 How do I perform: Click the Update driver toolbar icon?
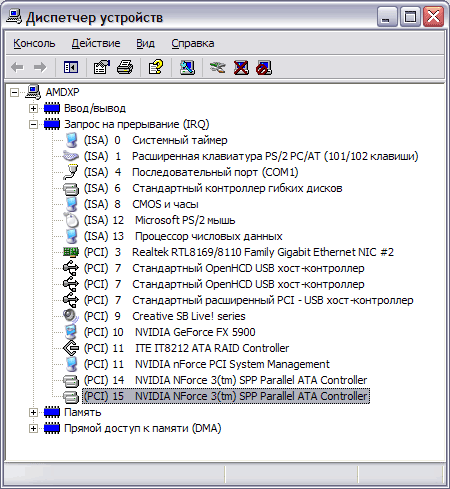217,67
